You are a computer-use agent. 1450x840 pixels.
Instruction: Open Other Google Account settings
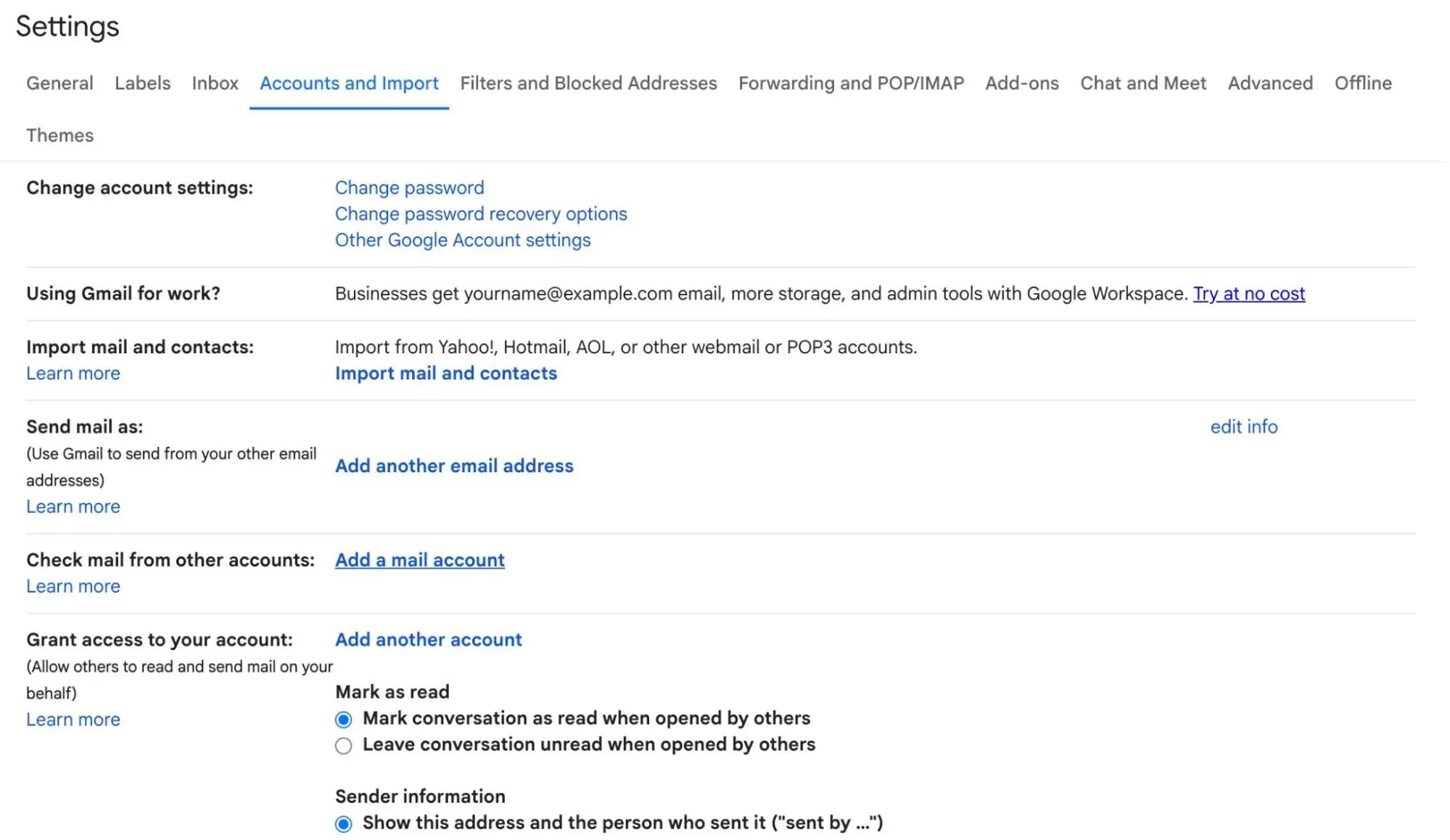(x=462, y=240)
